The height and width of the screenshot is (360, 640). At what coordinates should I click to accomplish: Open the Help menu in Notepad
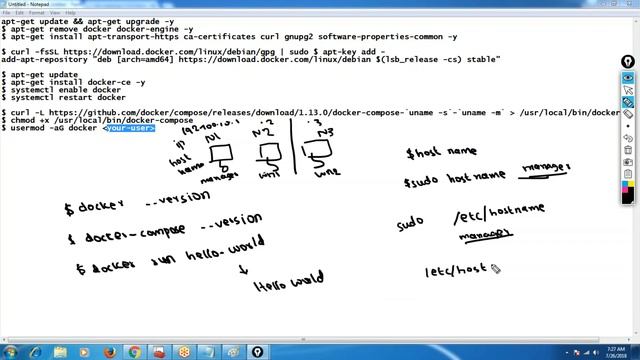point(70,13)
